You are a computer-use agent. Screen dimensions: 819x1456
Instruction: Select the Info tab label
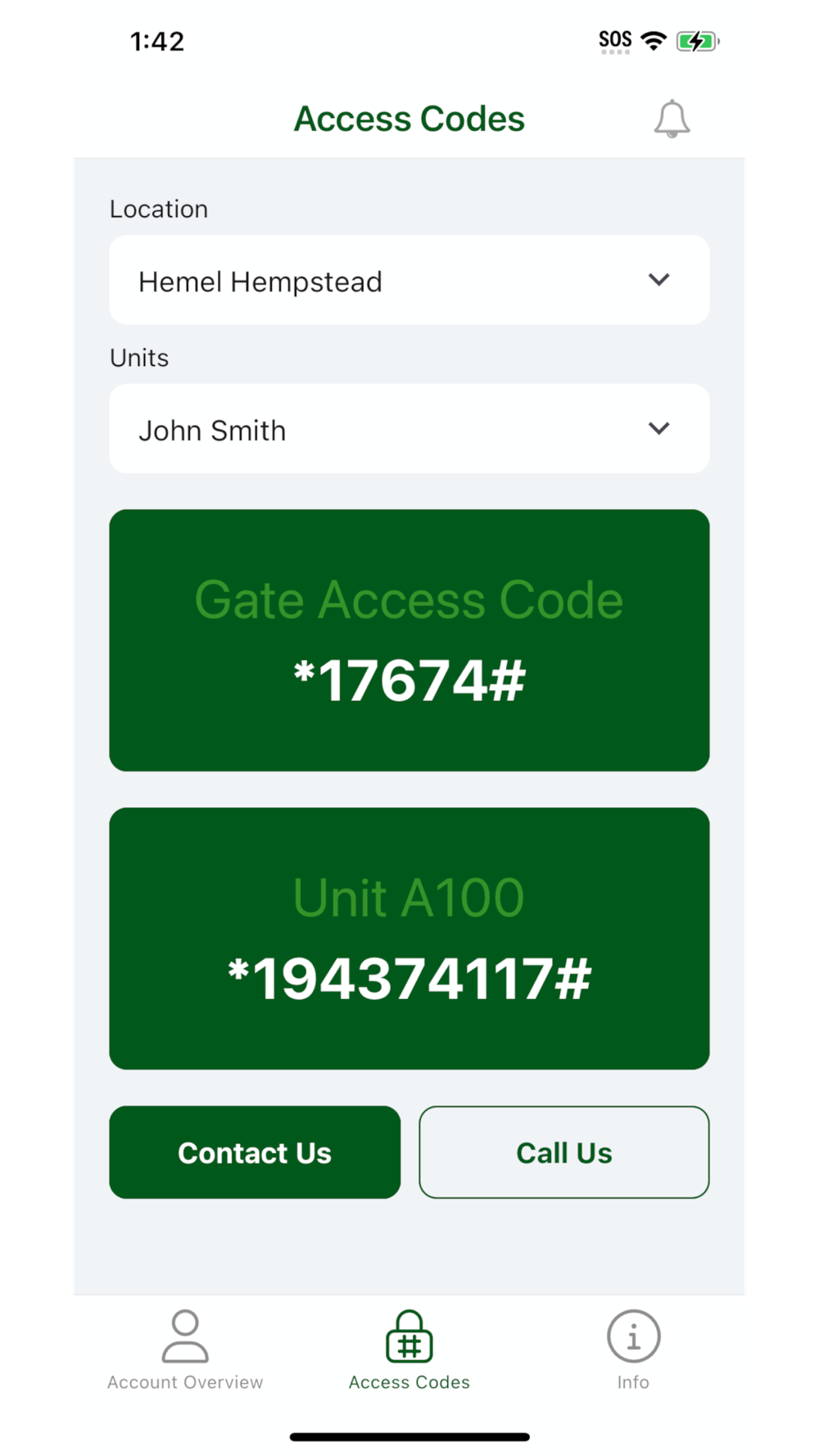[x=633, y=1382]
